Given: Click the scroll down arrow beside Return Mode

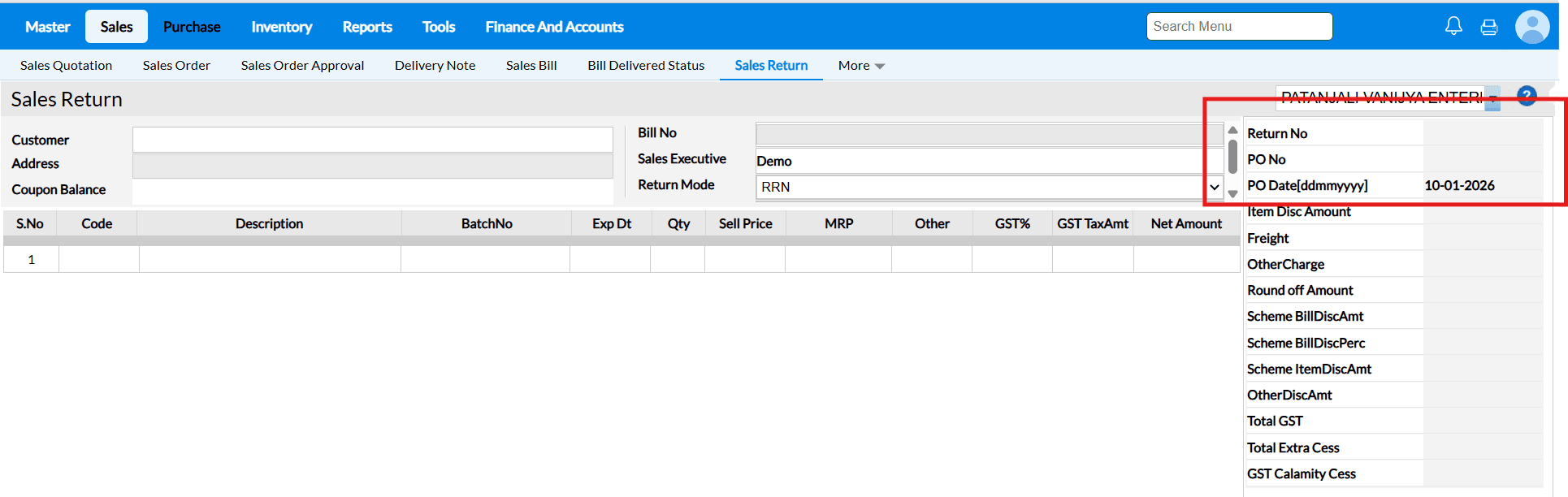Looking at the screenshot, I should [1232, 194].
